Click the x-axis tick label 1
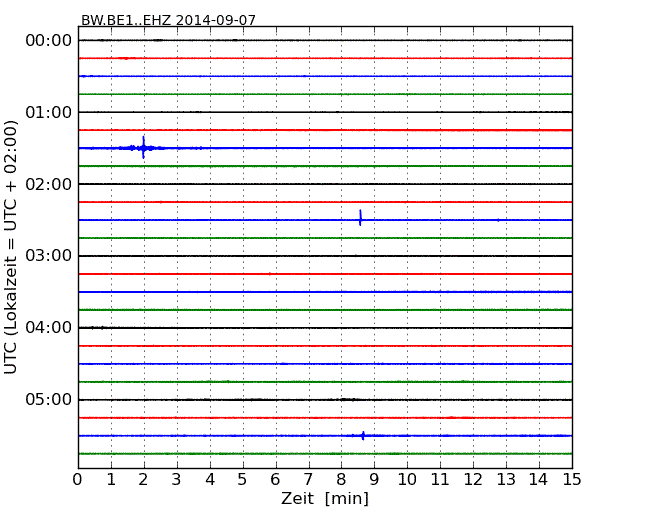Image resolution: width=650 pixels, height=520 pixels. click(x=111, y=480)
